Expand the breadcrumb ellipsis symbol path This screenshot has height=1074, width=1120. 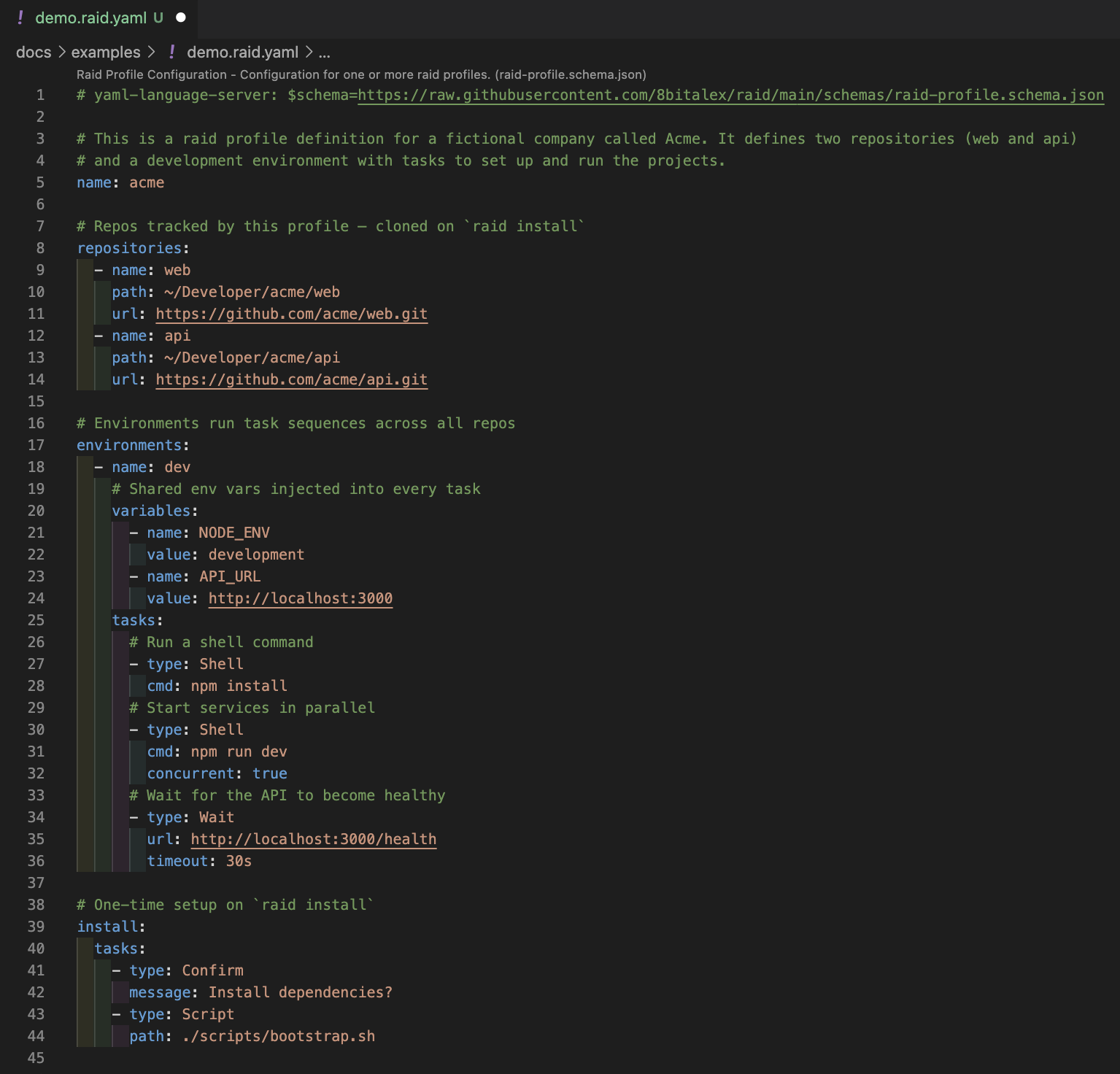pos(325,53)
